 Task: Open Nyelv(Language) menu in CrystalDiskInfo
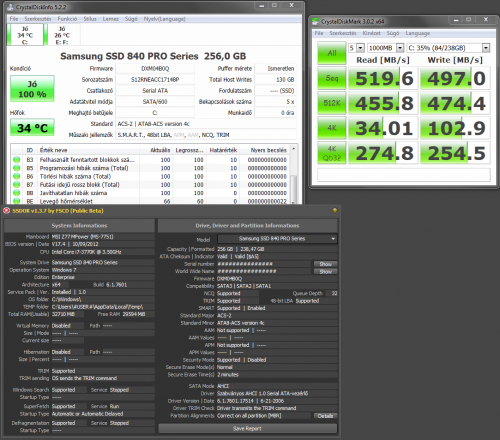coord(165,19)
